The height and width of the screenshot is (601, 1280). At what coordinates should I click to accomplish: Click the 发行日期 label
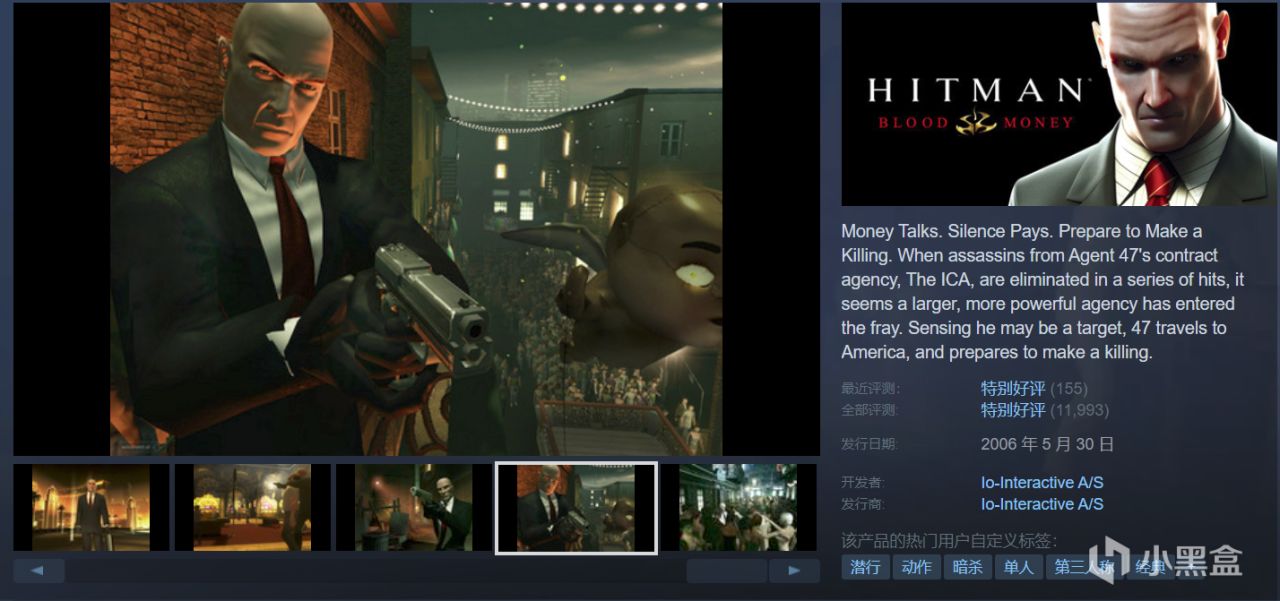(x=869, y=444)
